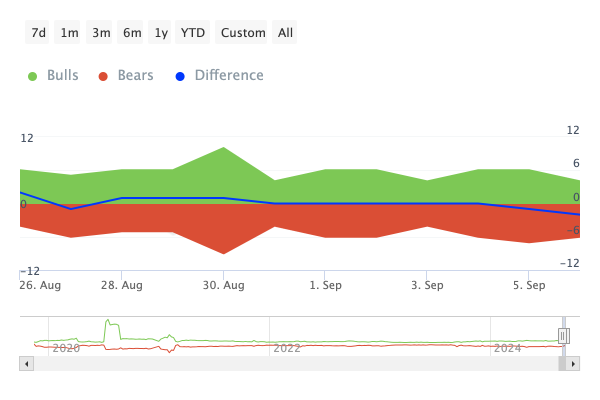Click the scrollbar right arrow
Image resolution: width=600 pixels, height=400 pixels.
[574, 364]
